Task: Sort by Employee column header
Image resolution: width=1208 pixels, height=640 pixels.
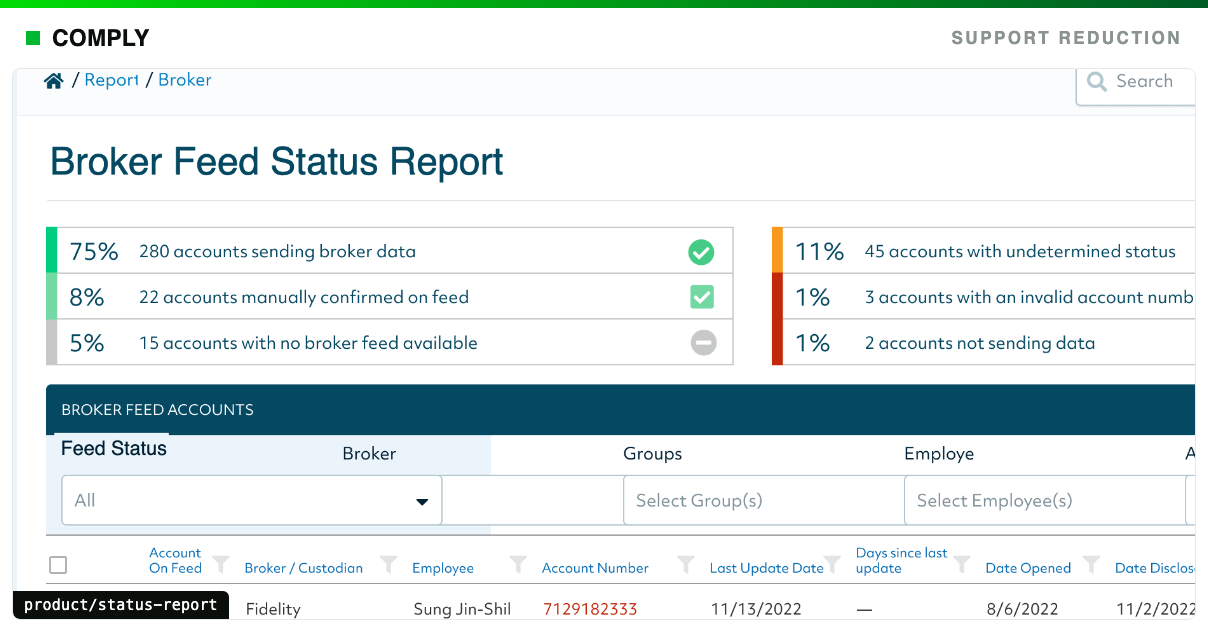Action: tap(443, 568)
